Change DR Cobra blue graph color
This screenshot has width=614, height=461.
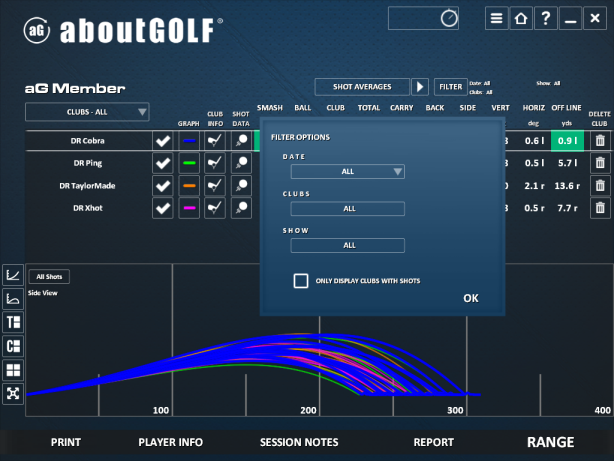tap(189, 141)
